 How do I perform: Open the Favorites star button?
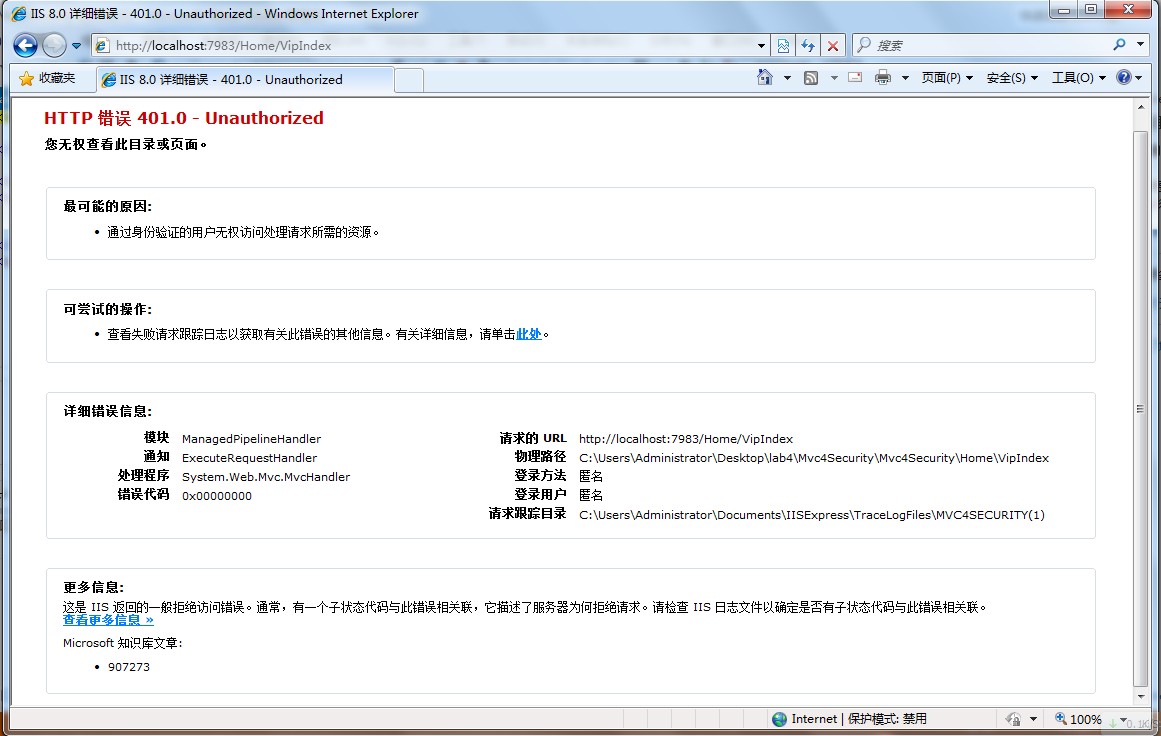47,78
